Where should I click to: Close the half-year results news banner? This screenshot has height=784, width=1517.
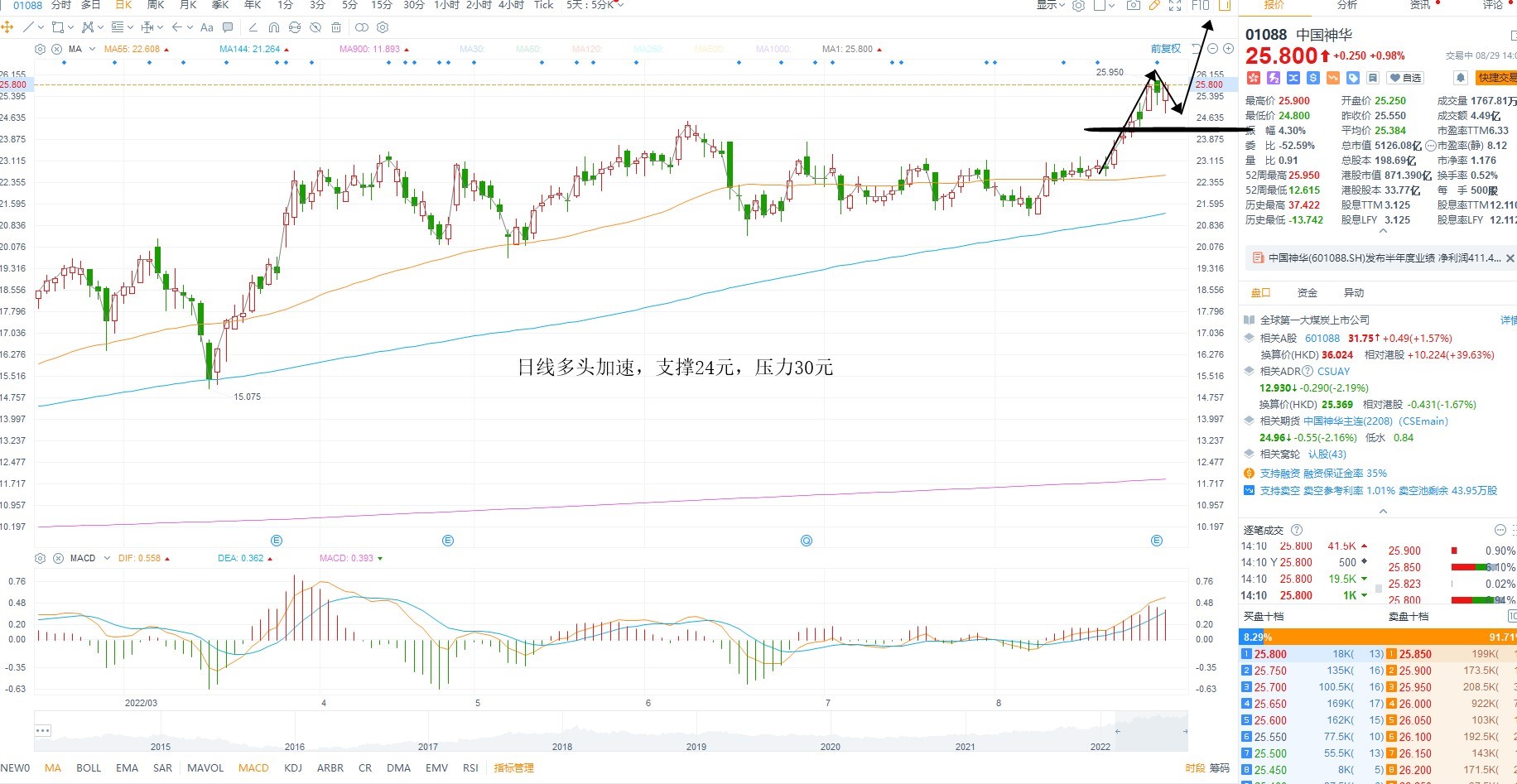[x=1510, y=258]
